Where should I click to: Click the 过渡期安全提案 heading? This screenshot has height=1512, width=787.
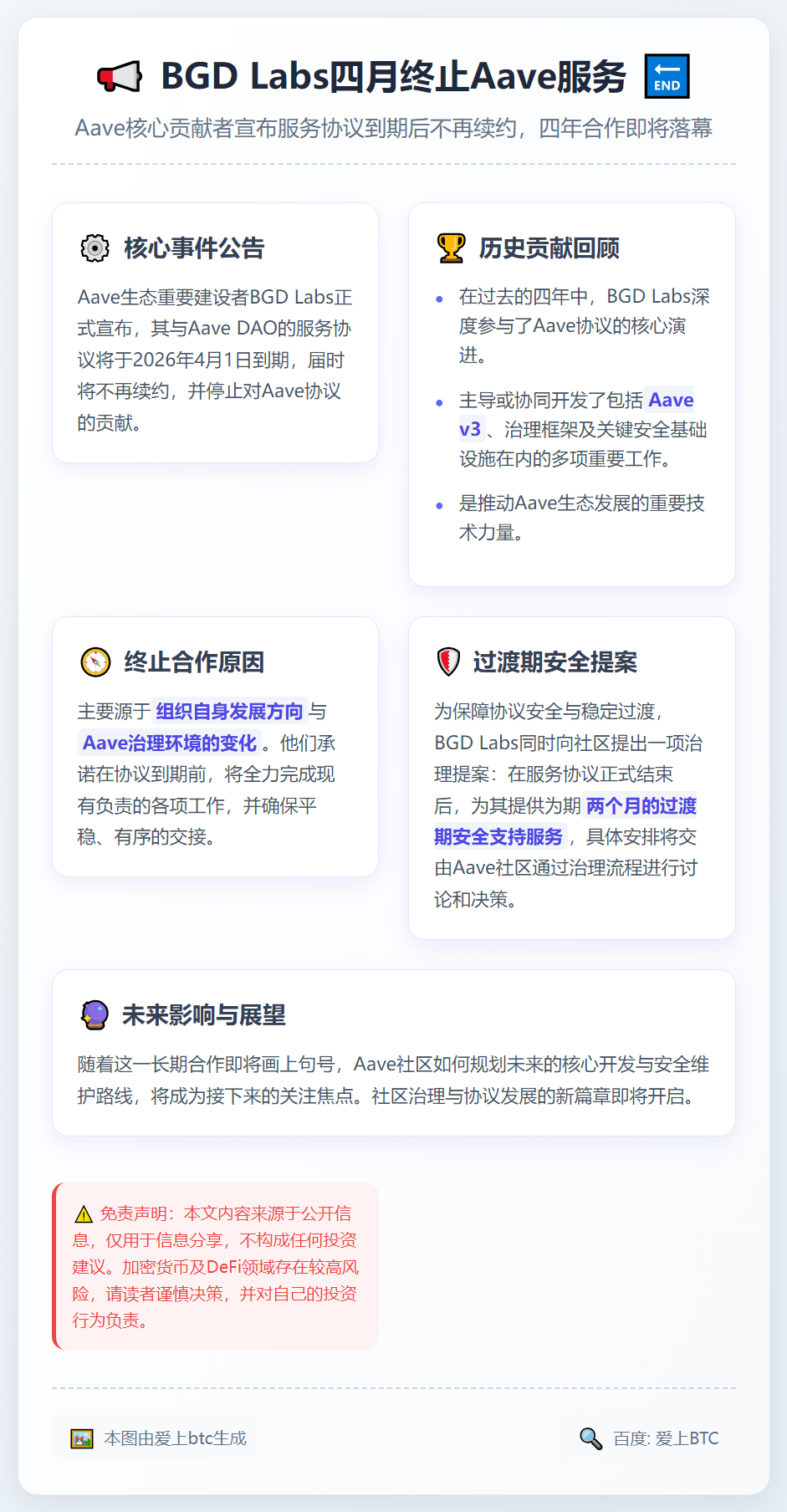(x=554, y=662)
